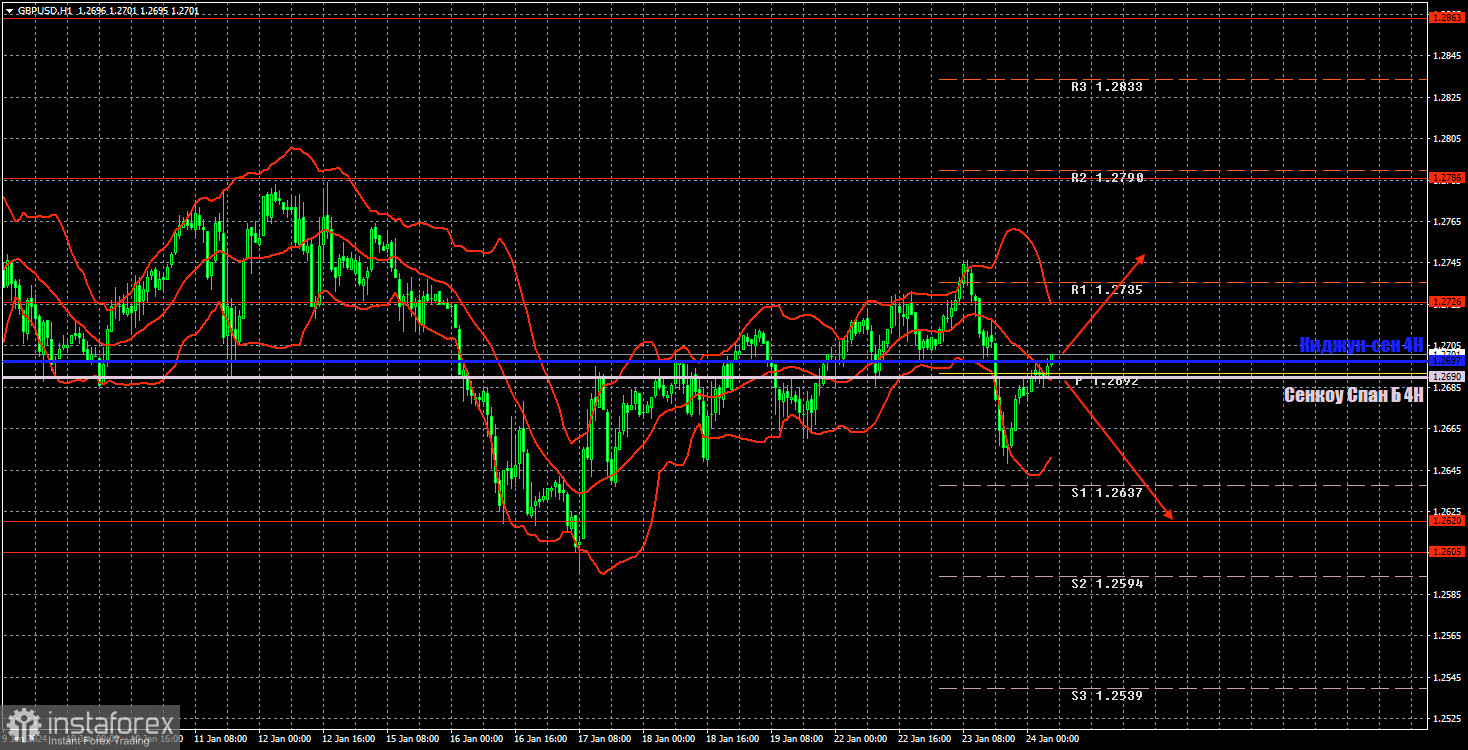
Task: Click the 18 Jan 16:00 time label
Action: 734,738
